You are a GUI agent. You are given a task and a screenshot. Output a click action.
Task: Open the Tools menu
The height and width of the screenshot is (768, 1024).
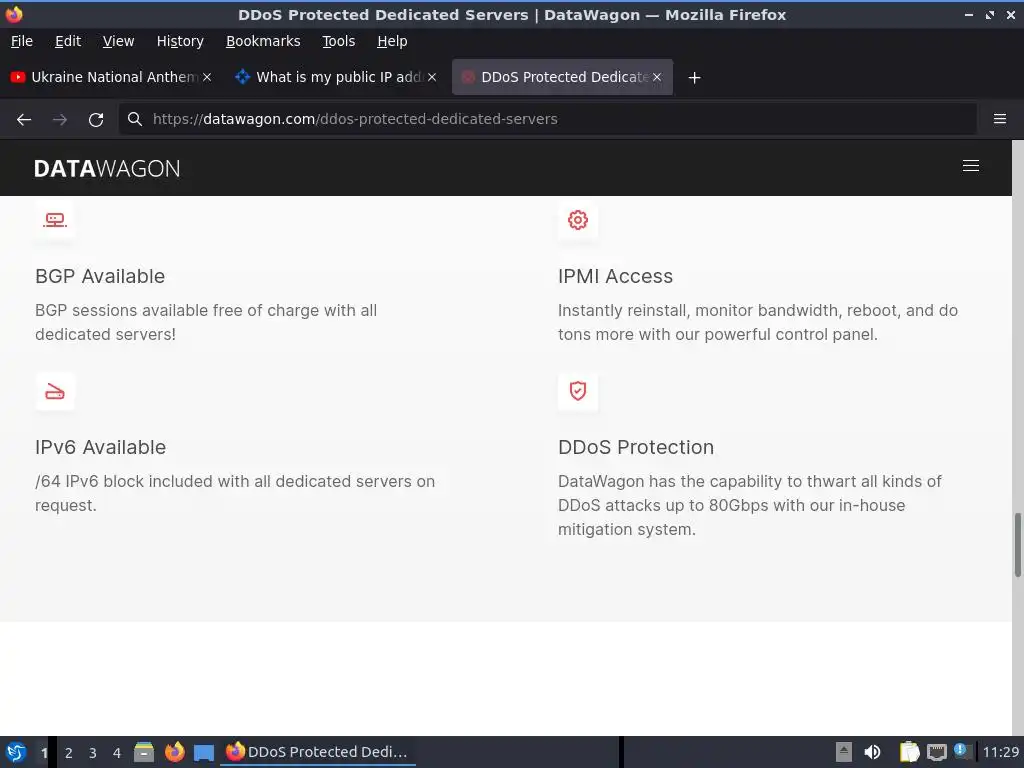[x=338, y=41]
